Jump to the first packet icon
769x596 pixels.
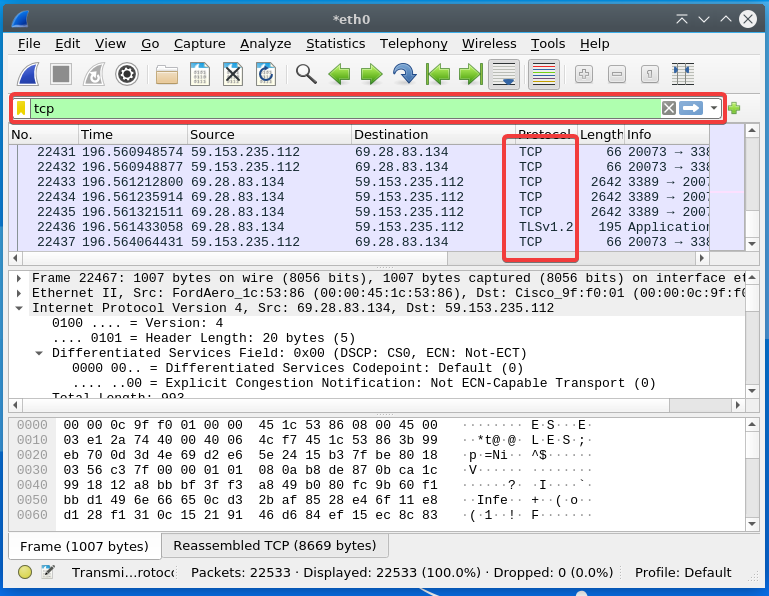[x=437, y=75]
